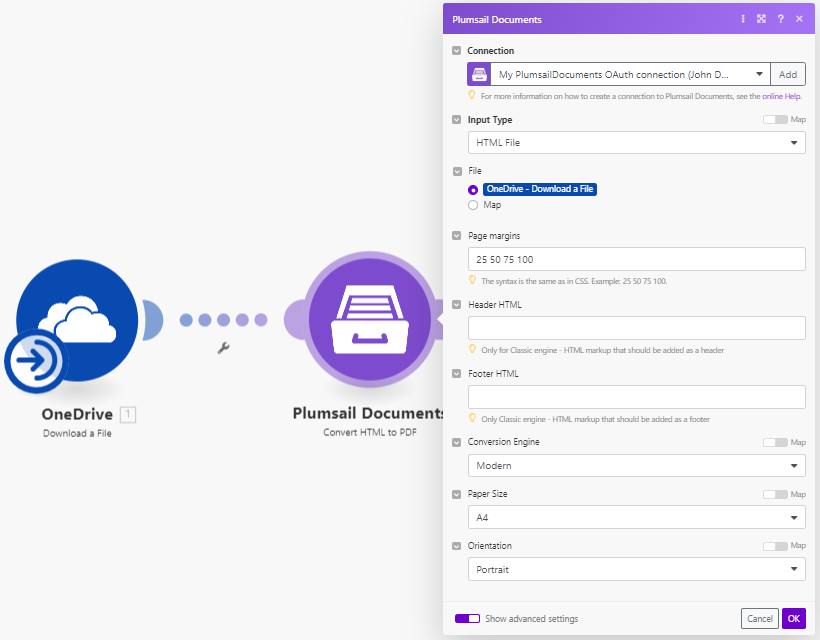Toggle the Paper Size field checkbox
This screenshot has width=820, height=640.
pos(457,494)
